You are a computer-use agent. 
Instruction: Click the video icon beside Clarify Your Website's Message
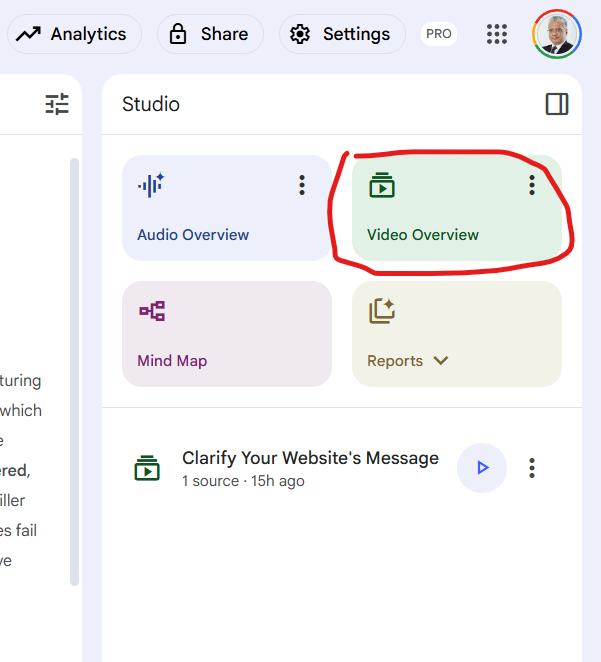(x=147, y=468)
